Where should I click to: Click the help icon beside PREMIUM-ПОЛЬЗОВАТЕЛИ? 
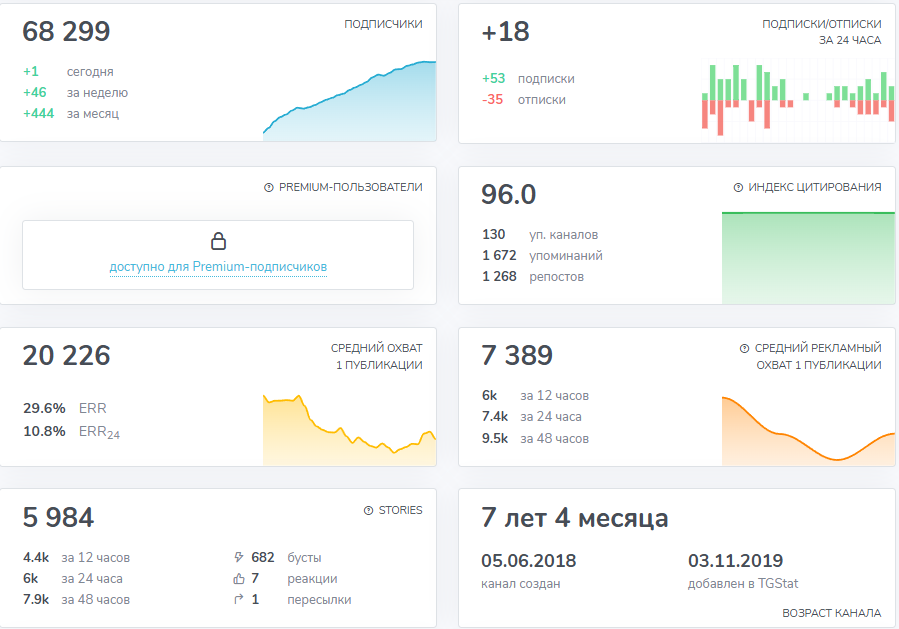click(268, 187)
